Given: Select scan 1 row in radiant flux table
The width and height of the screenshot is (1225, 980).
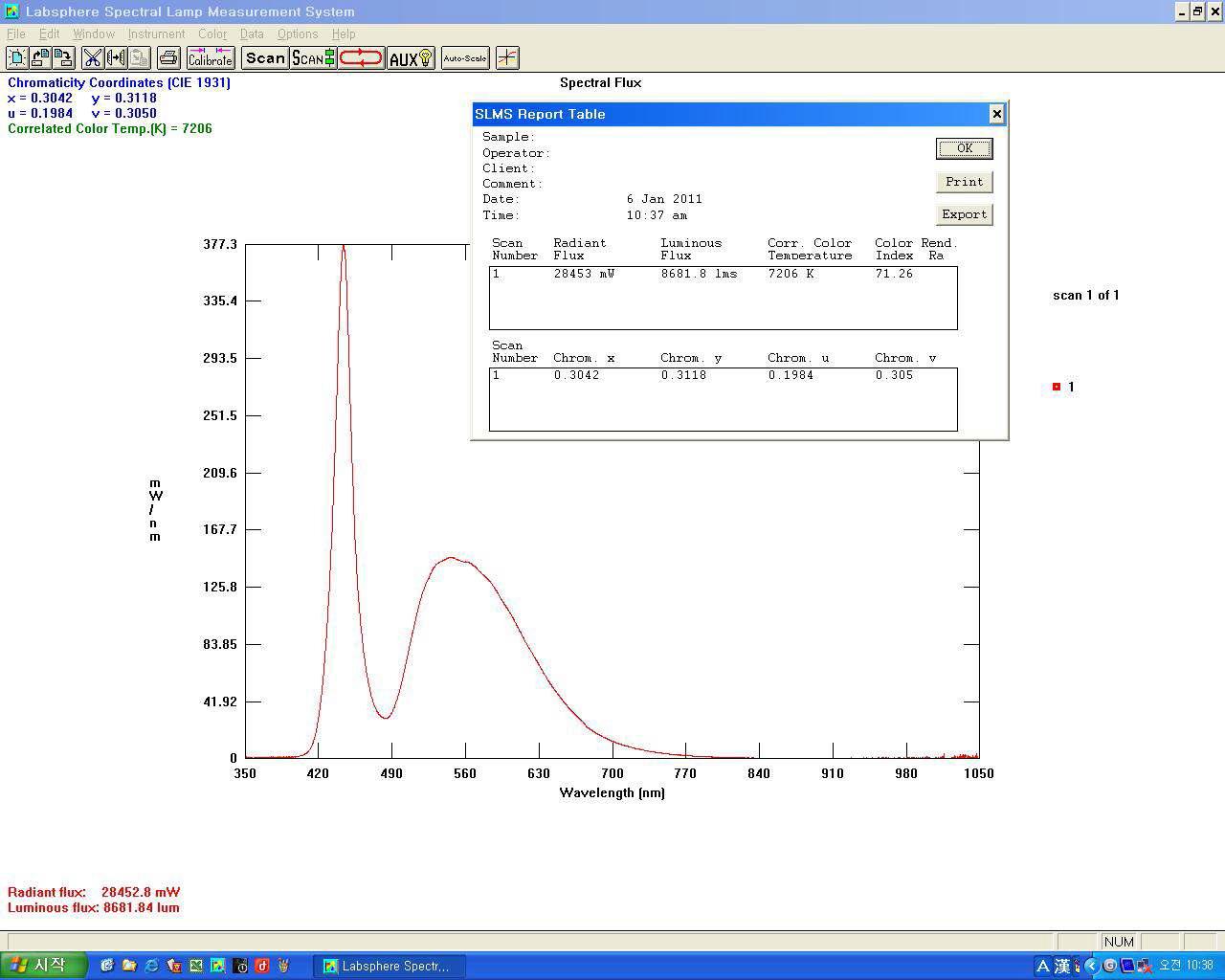Looking at the screenshot, I should coord(723,274).
